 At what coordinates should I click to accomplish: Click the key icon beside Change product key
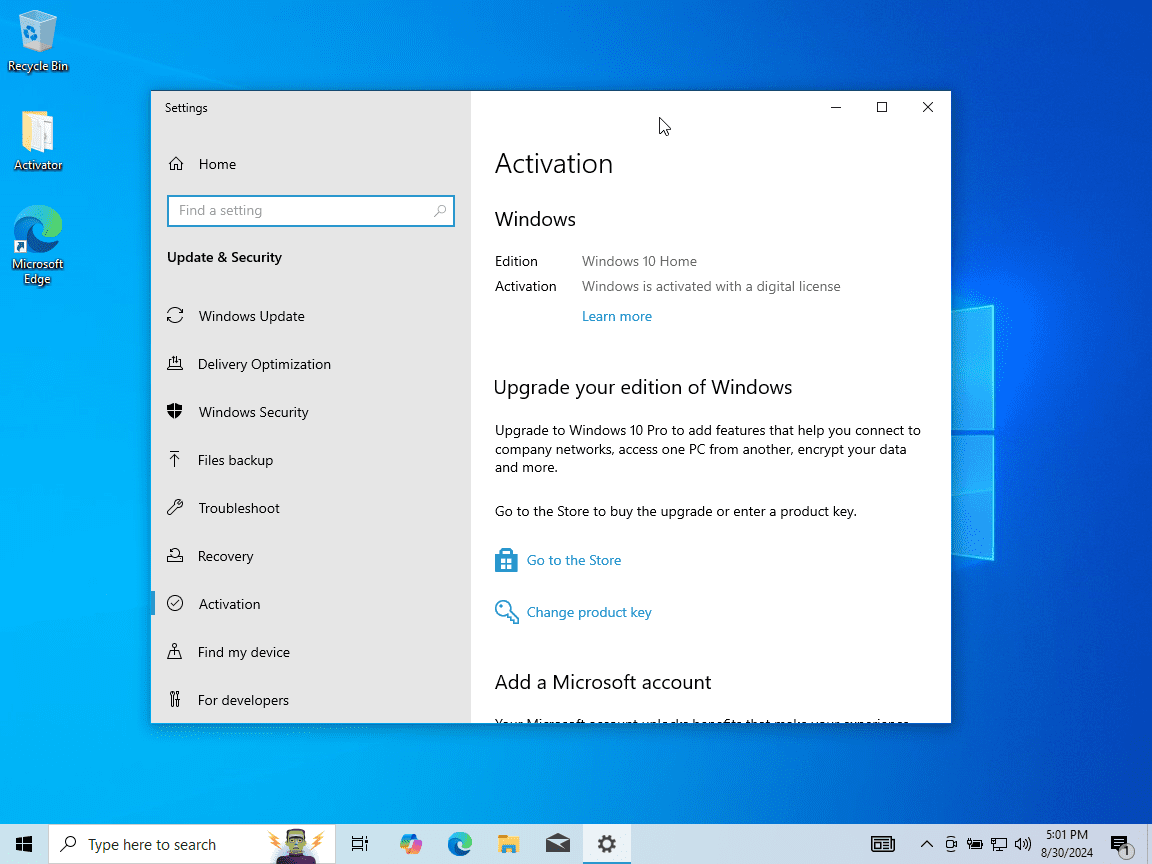pyautogui.click(x=506, y=611)
